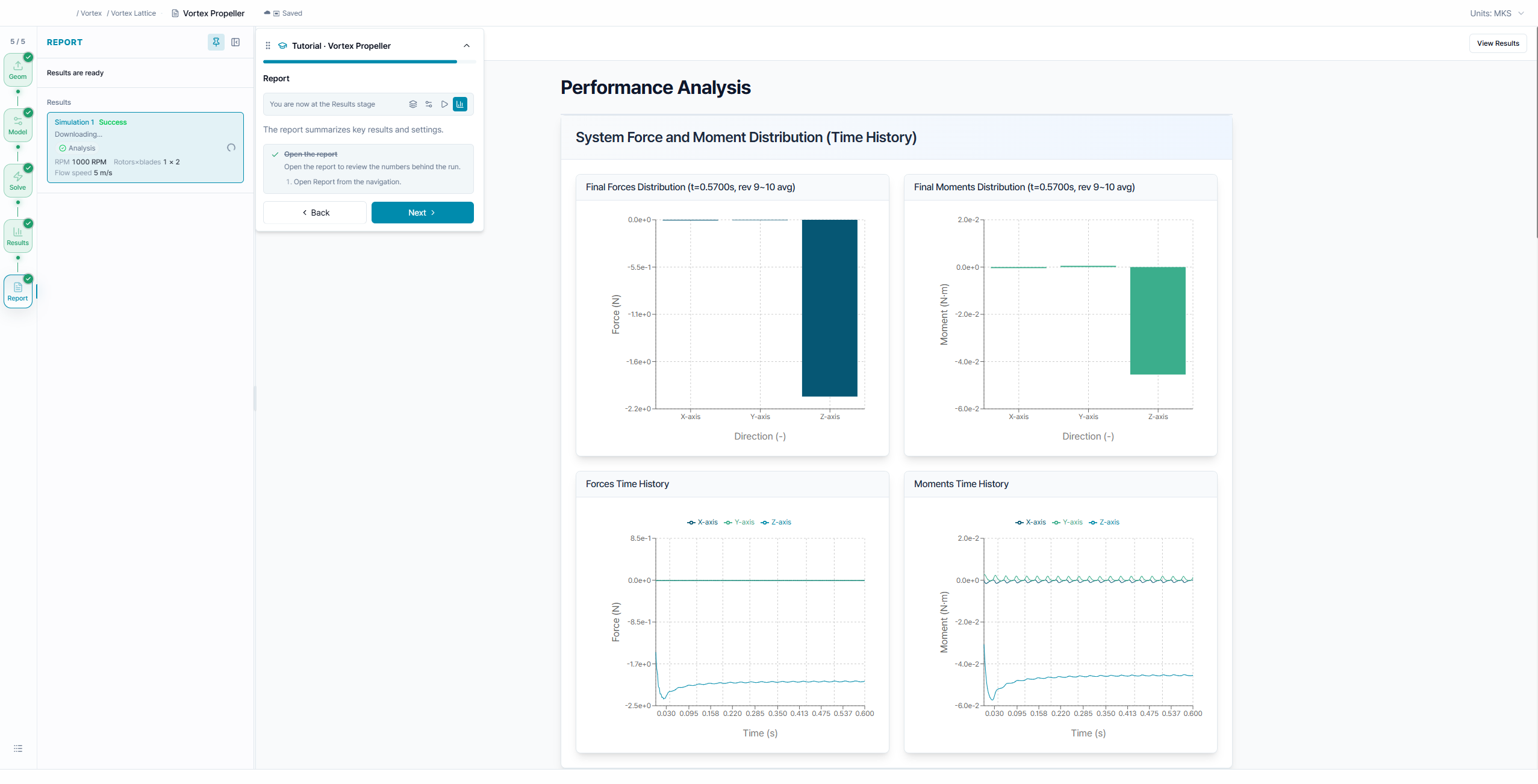
Task: Toggle Z-axis series in Moments Time History
Action: (x=1104, y=522)
